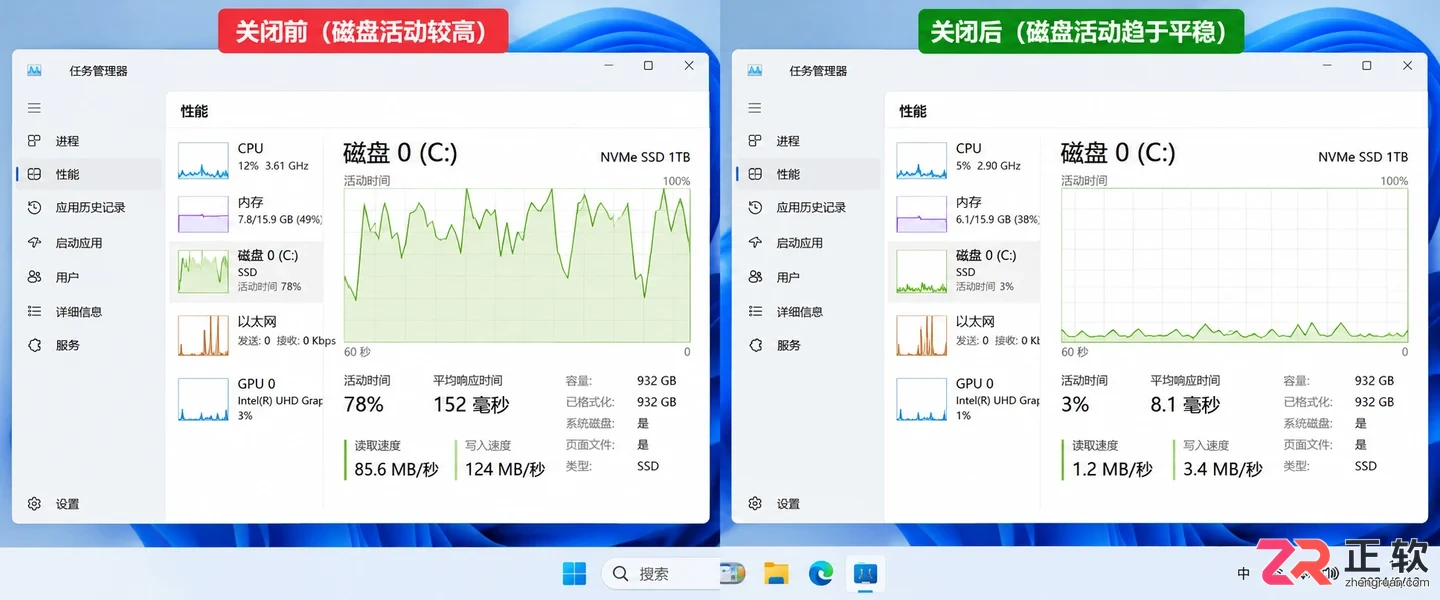Viewport: 1440px width, 600px height.
Task: Select 启动应用 label in 关闭后 window
Action: (800, 242)
